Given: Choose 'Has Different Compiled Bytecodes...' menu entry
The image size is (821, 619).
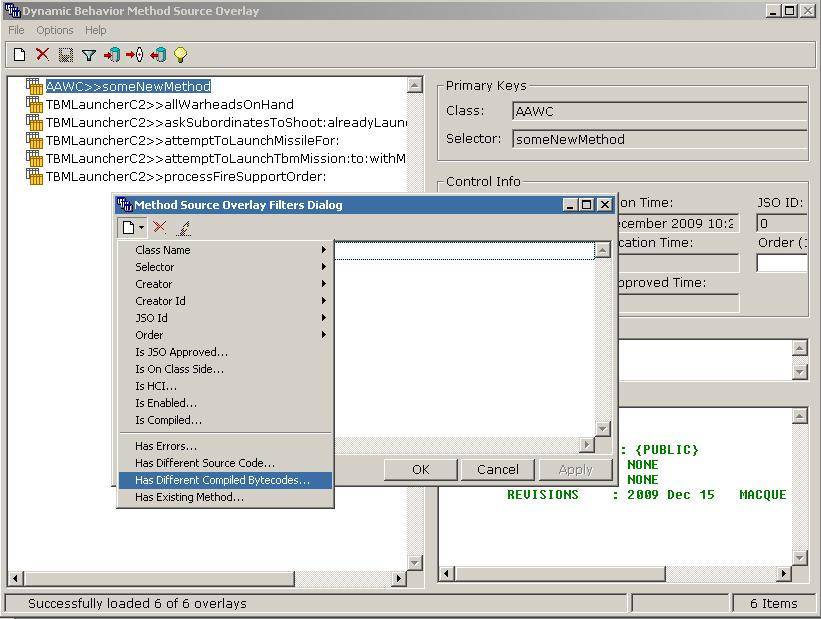Looking at the screenshot, I should click(x=223, y=480).
